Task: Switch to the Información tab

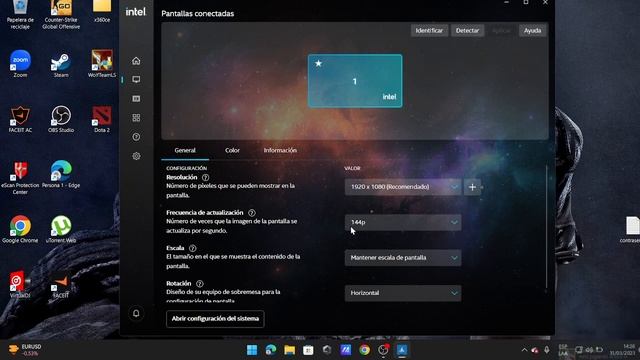Action: pyautogui.click(x=280, y=151)
